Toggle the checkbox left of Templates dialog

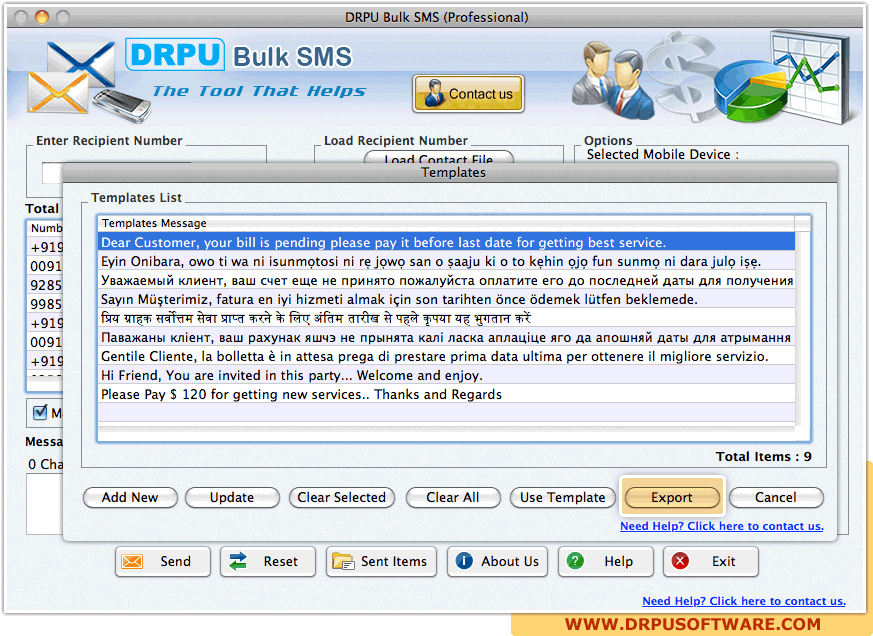pyautogui.click(x=40, y=413)
